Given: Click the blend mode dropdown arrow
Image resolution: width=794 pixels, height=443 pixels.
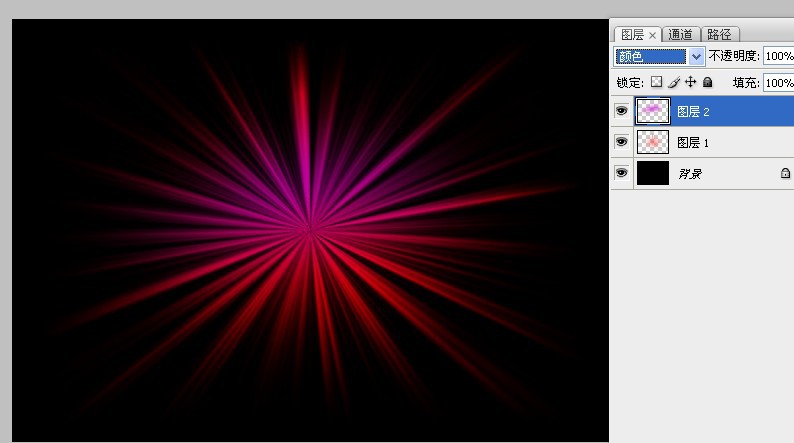Looking at the screenshot, I should pyautogui.click(x=696, y=56).
